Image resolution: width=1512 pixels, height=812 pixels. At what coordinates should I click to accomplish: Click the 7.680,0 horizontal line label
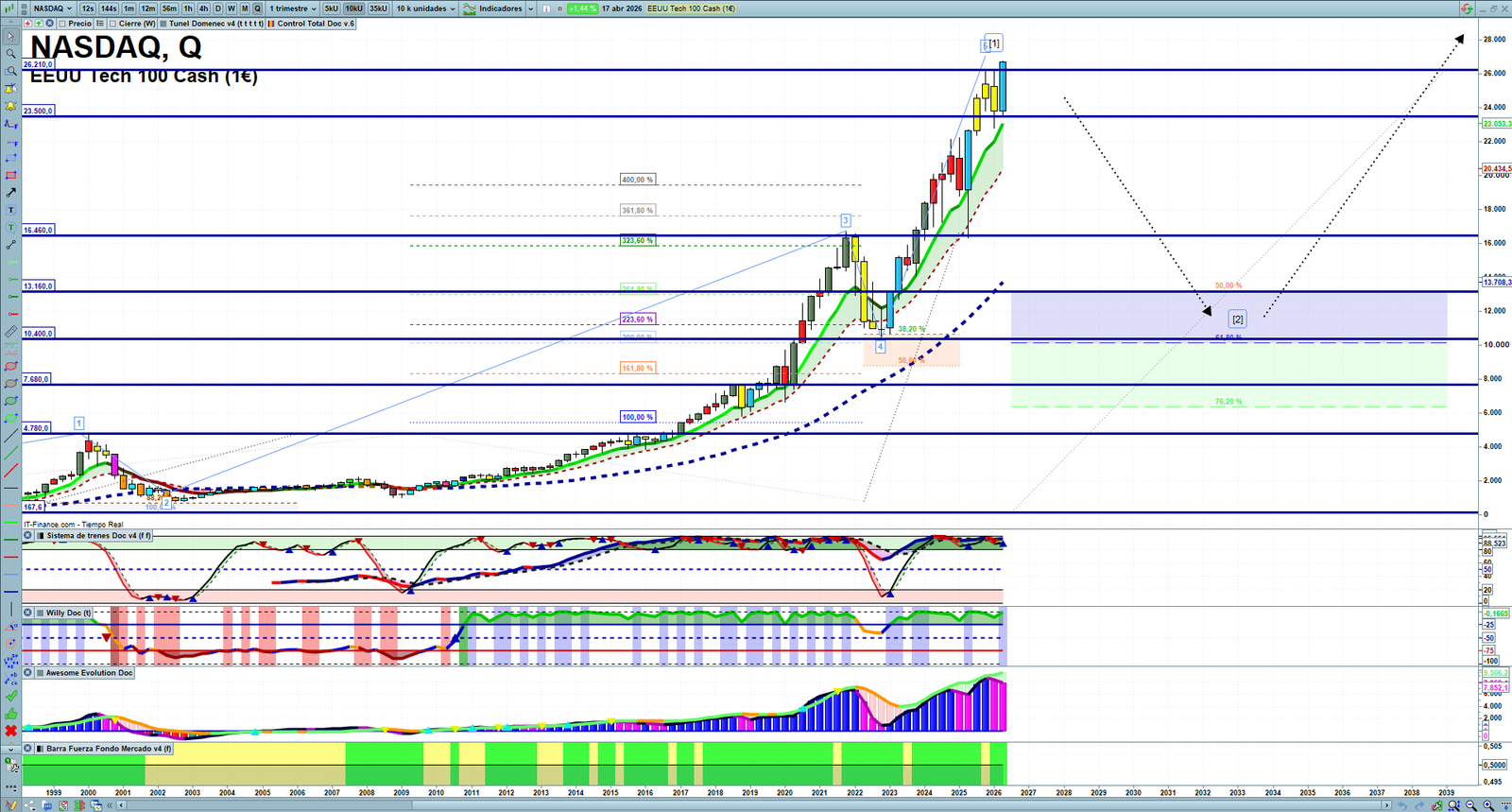[x=37, y=379]
